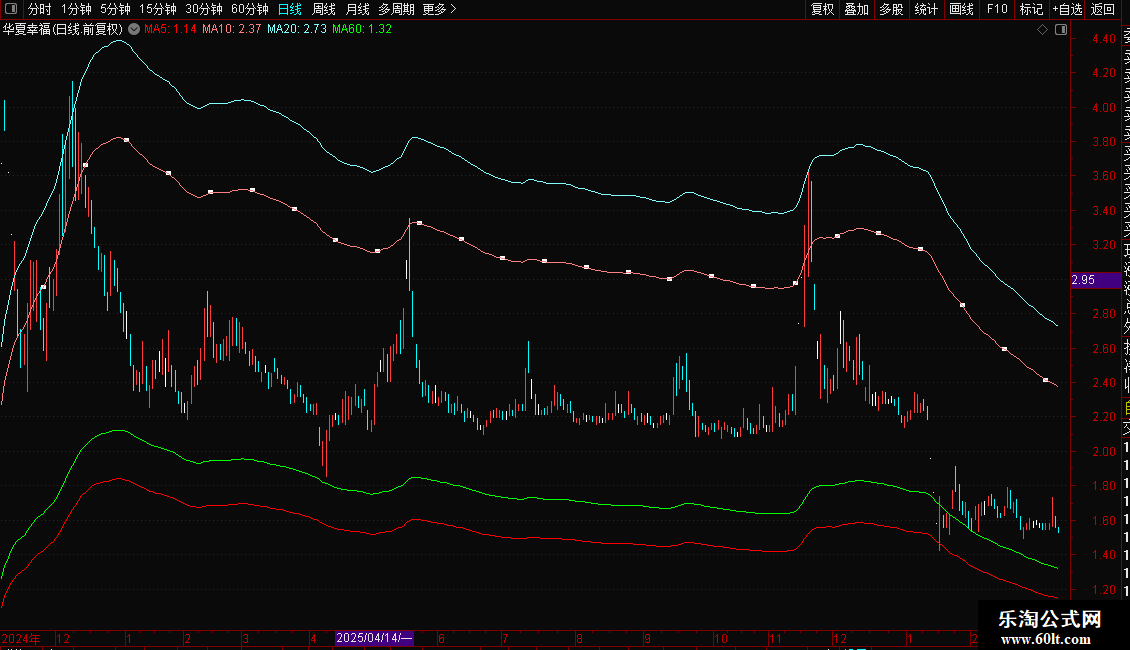Screen dimensions: 1130x650
Task: Click the diamond marker icon
Action: pos(1042,30)
